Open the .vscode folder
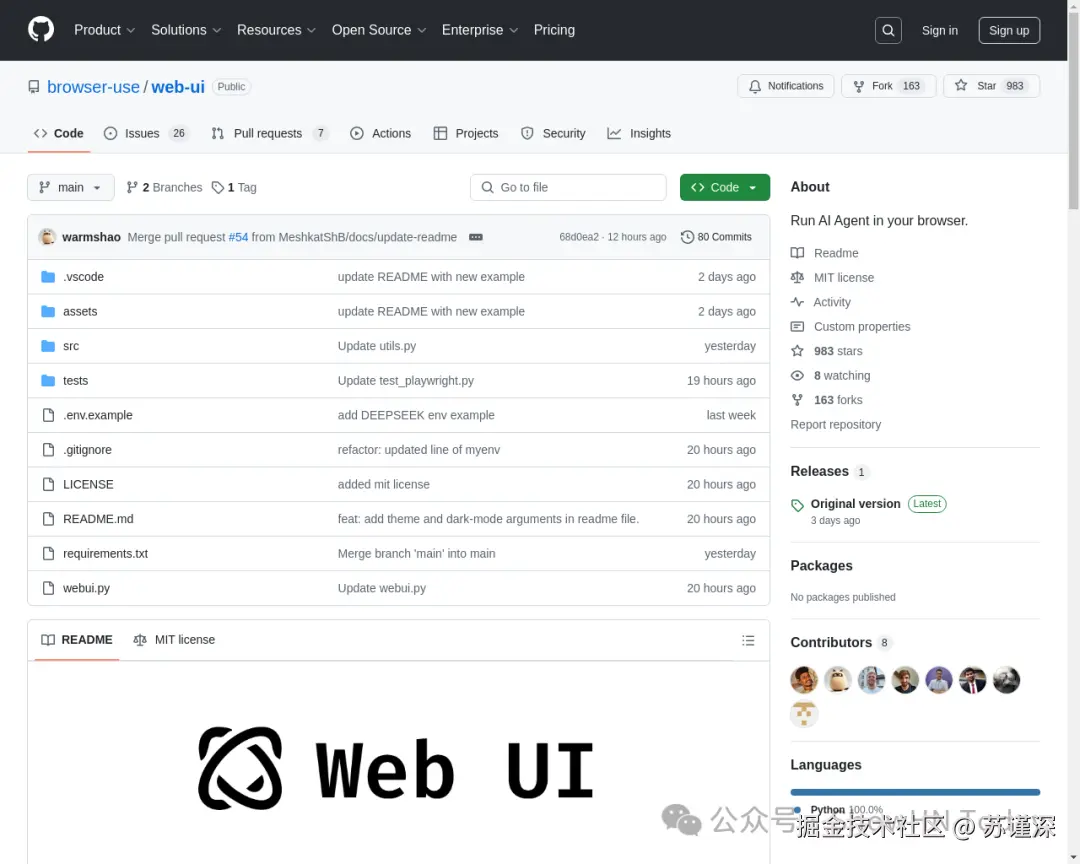1080x864 pixels. point(83,277)
